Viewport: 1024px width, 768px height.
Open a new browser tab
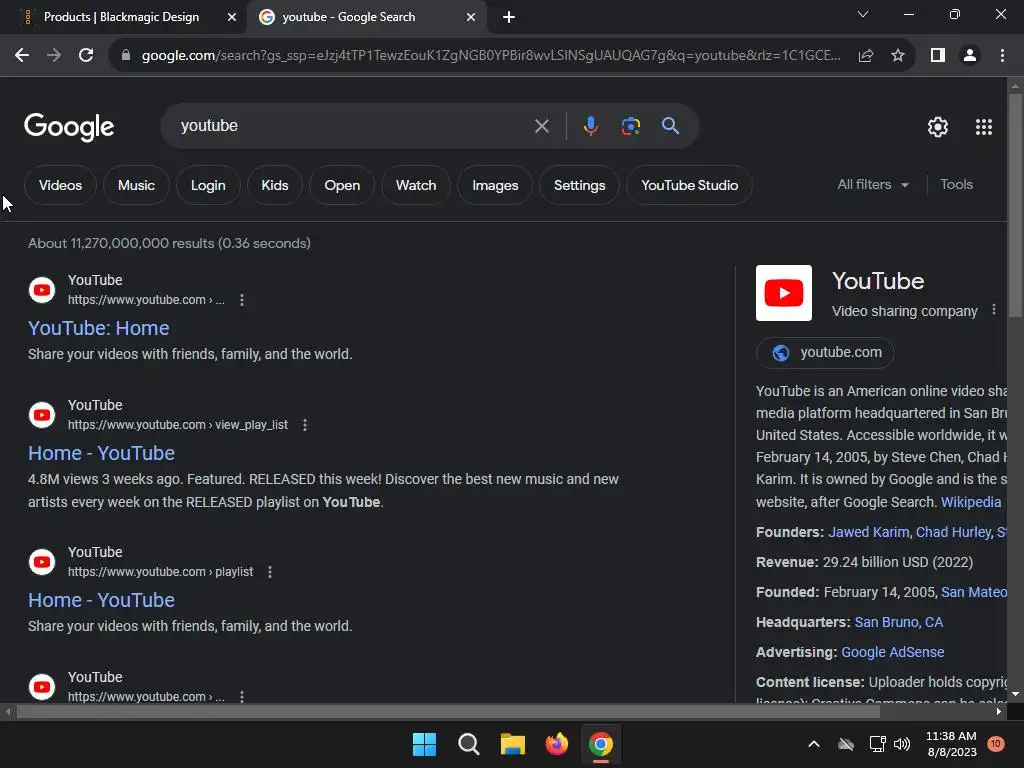(x=509, y=17)
